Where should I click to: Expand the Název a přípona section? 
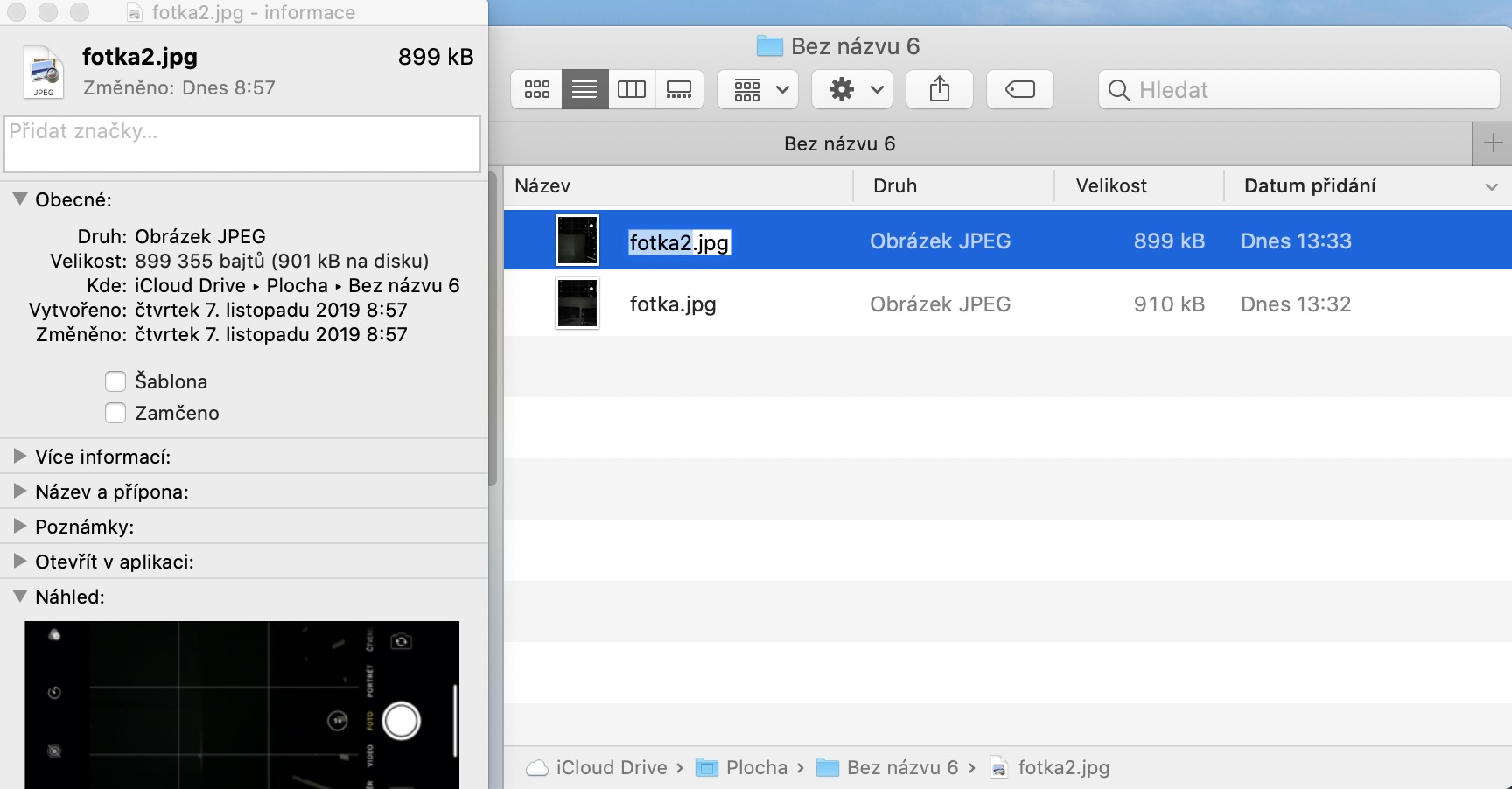click(20, 491)
